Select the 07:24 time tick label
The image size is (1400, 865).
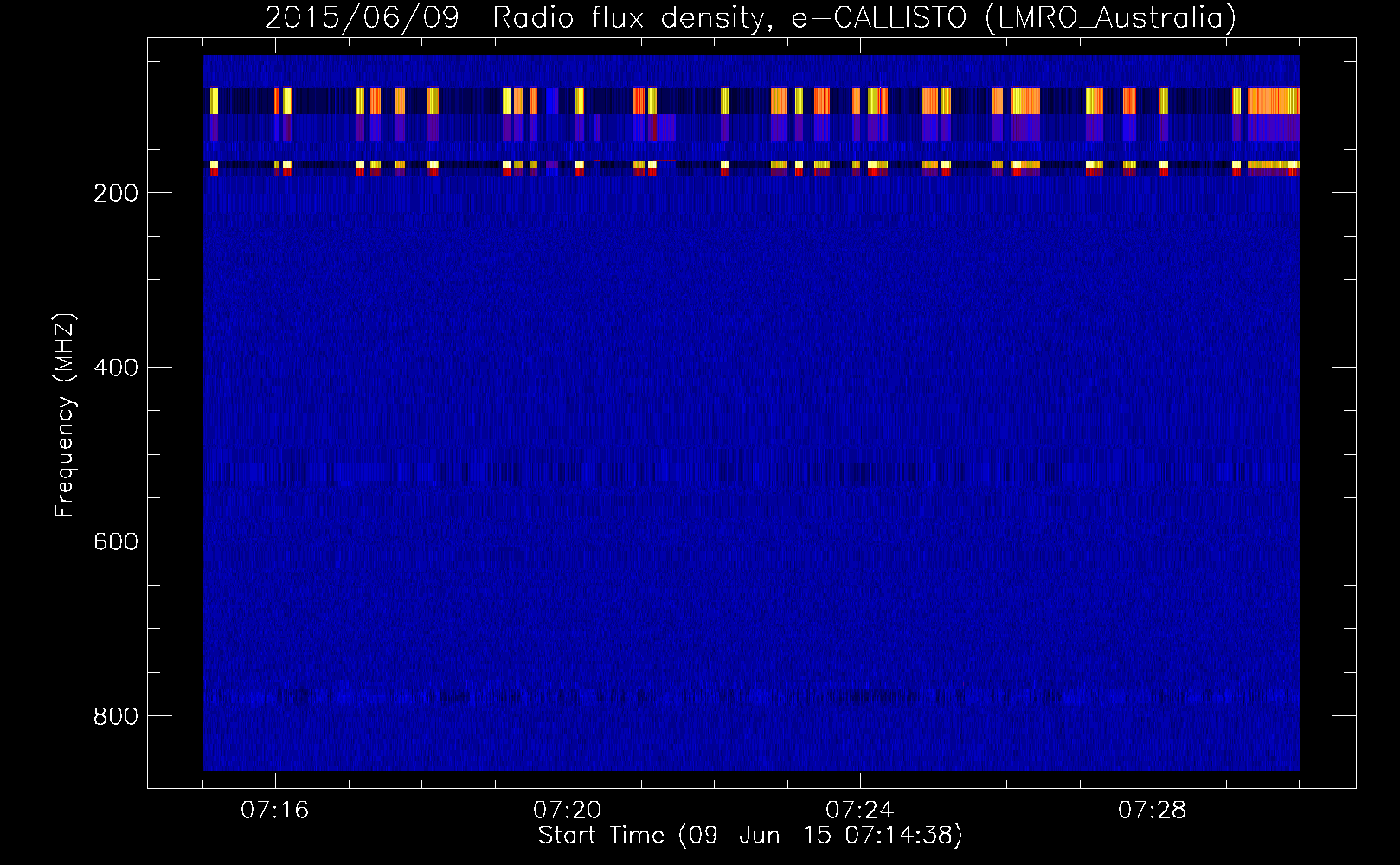pos(859,811)
